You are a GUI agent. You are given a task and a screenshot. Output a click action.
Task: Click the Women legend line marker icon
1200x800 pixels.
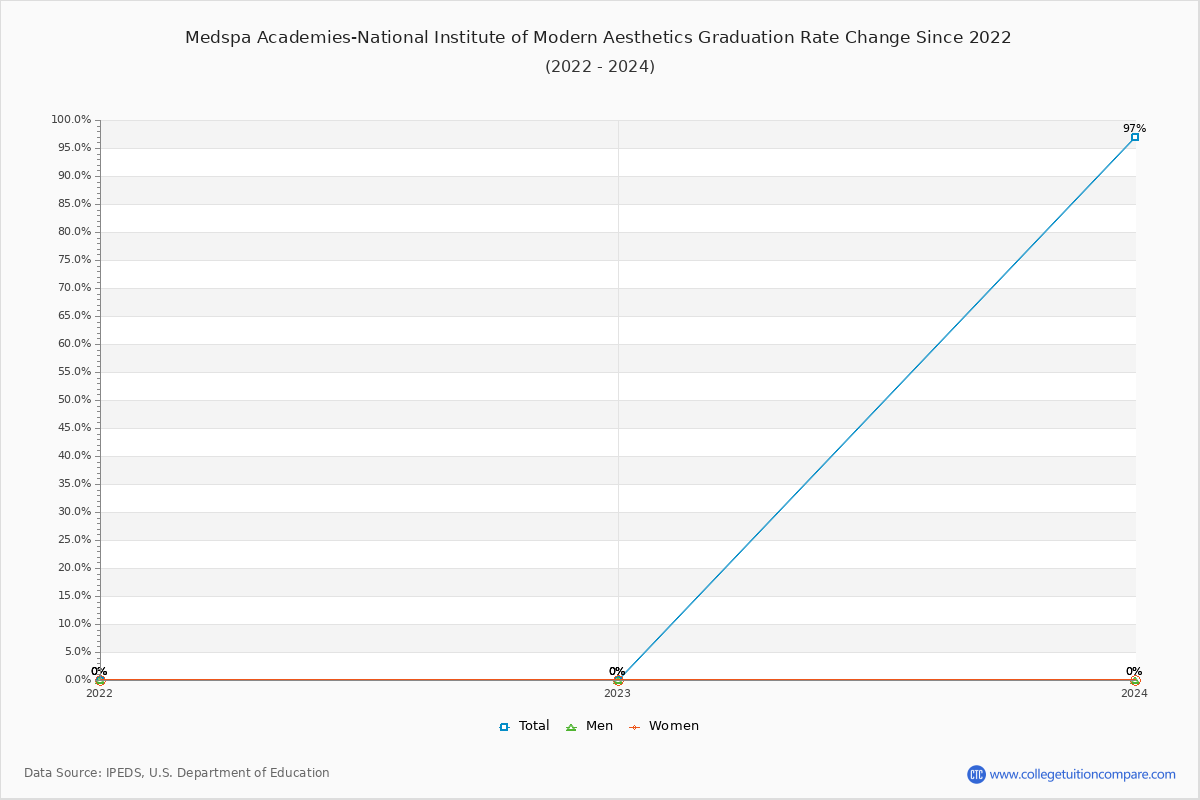click(634, 727)
